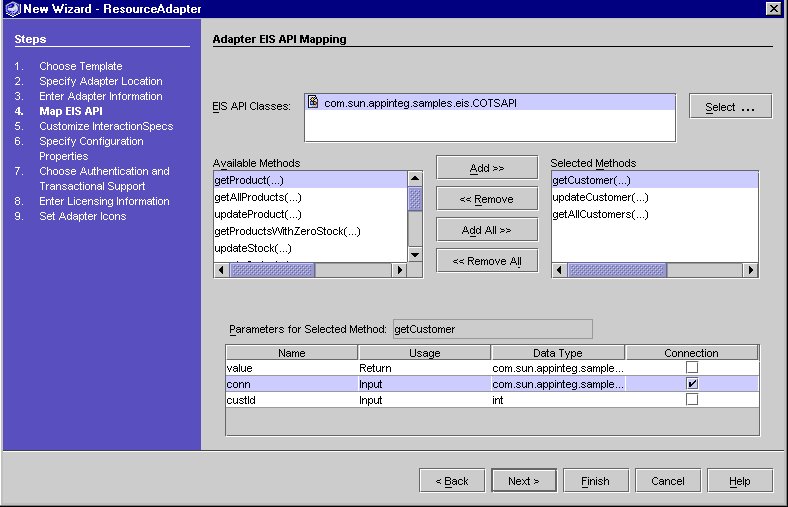Image resolution: width=788 pixels, height=507 pixels.
Task: Click step 6 Specify Configuration Properties
Action: (91, 148)
